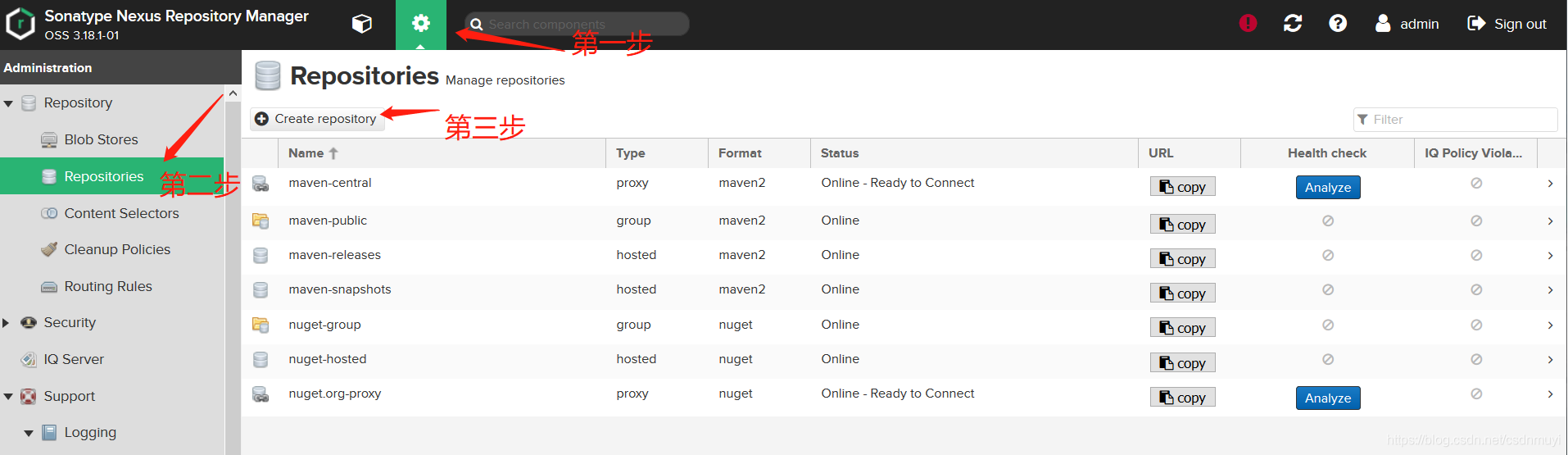
Task: Open the Help question mark icon
Action: [1338, 24]
